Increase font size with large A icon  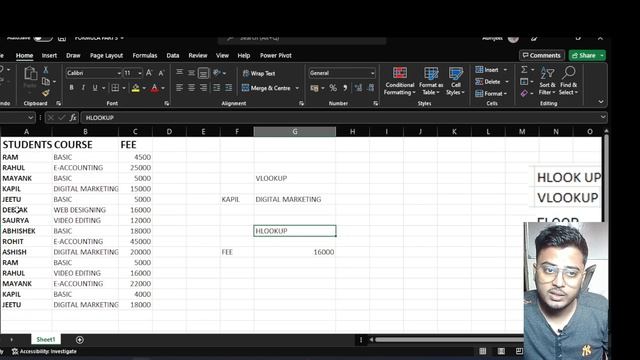click(149, 73)
